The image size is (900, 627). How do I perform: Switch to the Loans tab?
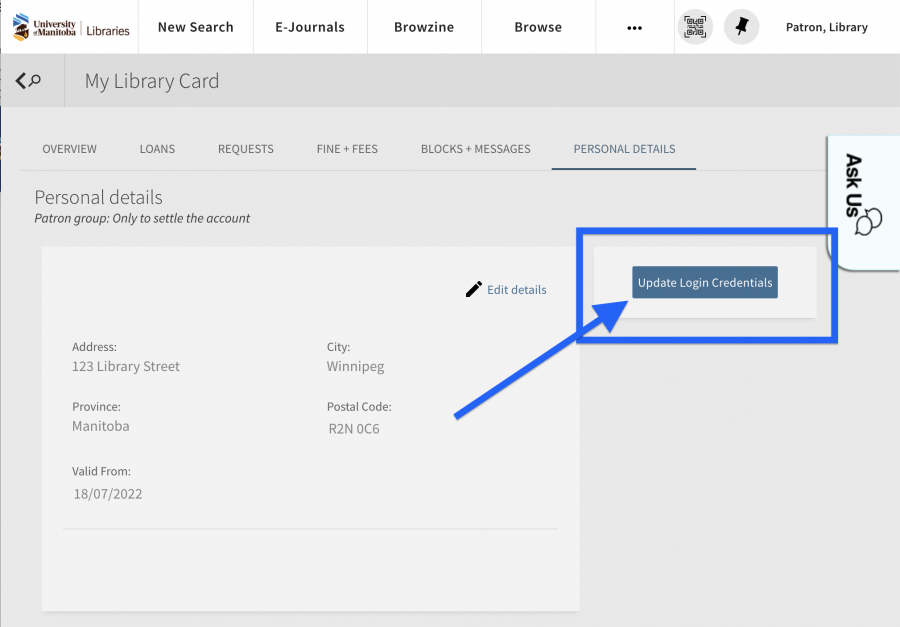(x=157, y=149)
